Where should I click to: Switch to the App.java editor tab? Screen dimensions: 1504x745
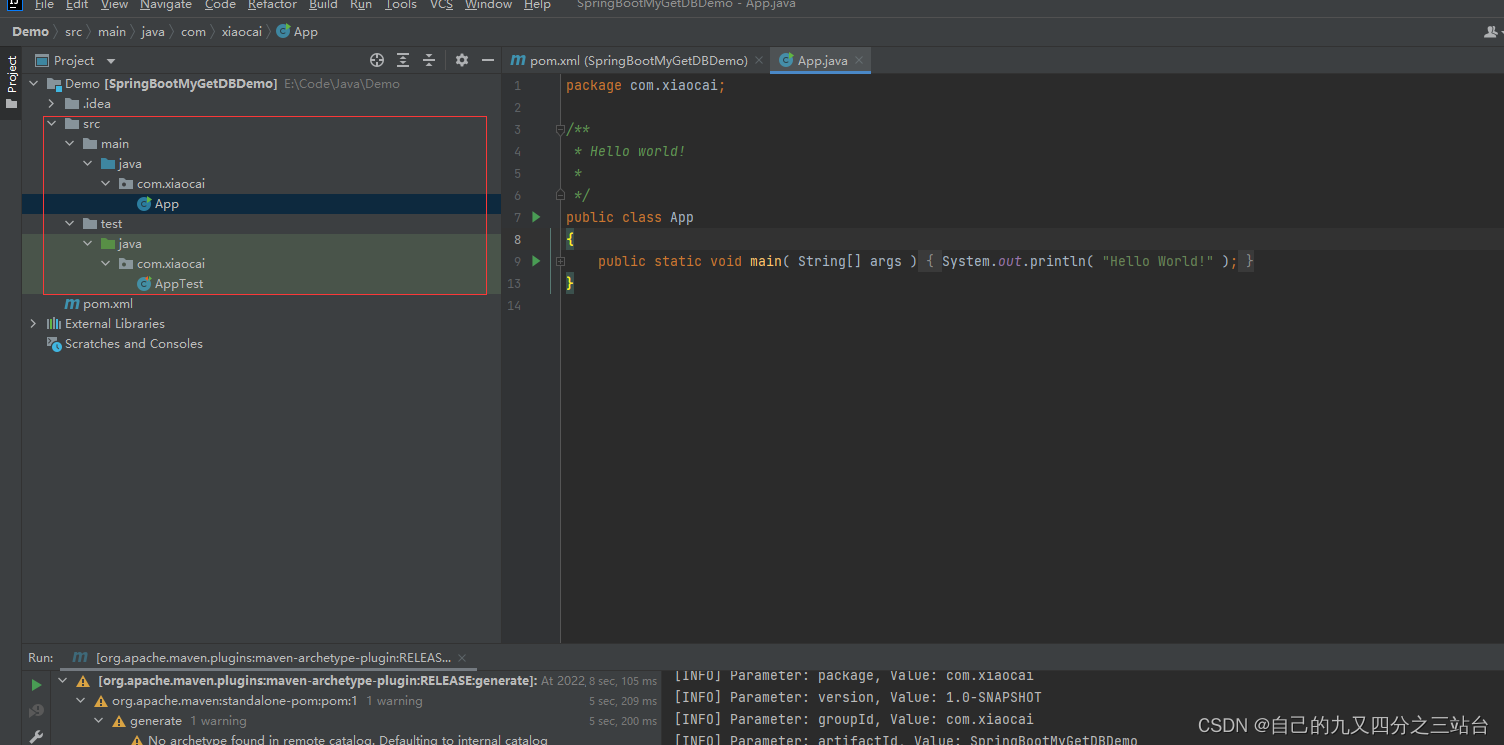pyautogui.click(x=821, y=60)
